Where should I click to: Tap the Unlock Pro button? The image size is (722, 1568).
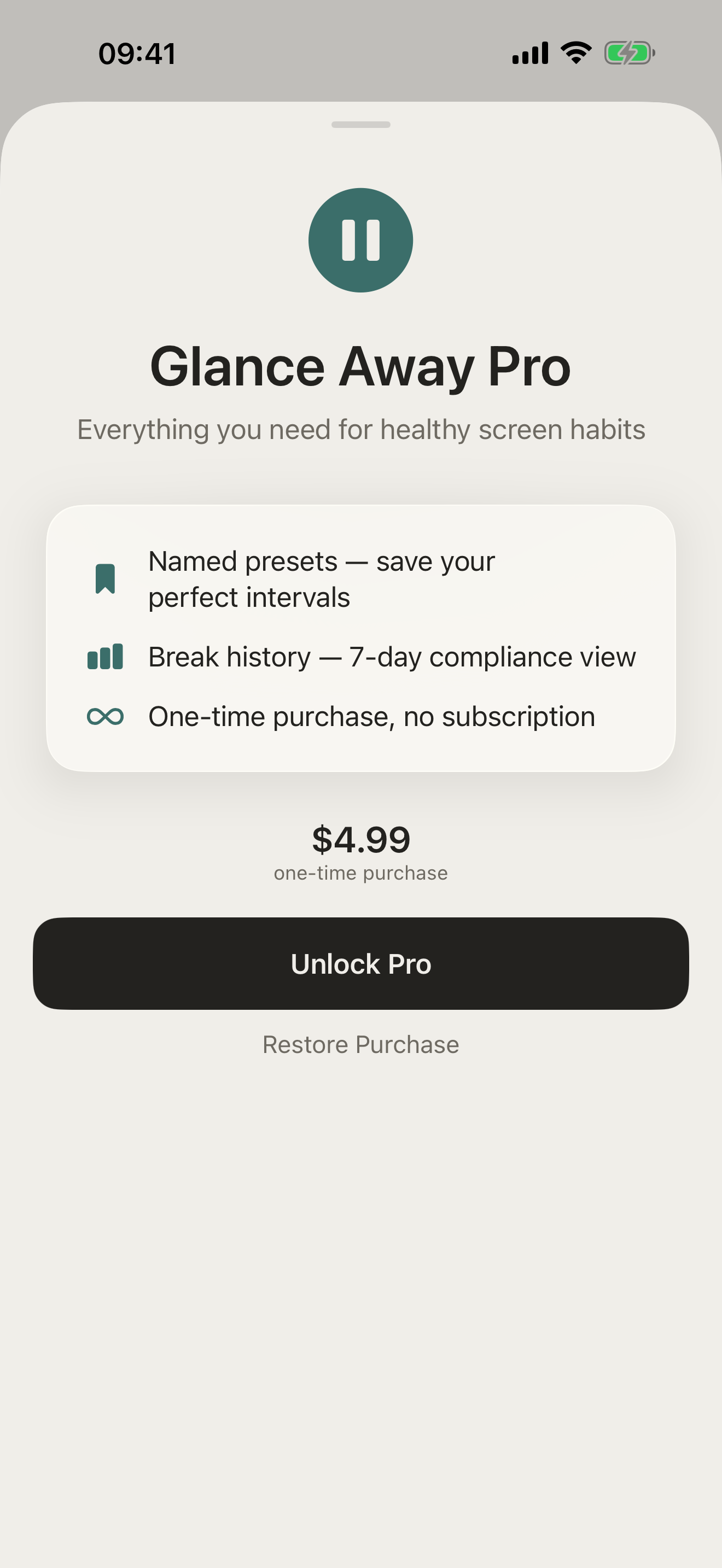(x=361, y=963)
